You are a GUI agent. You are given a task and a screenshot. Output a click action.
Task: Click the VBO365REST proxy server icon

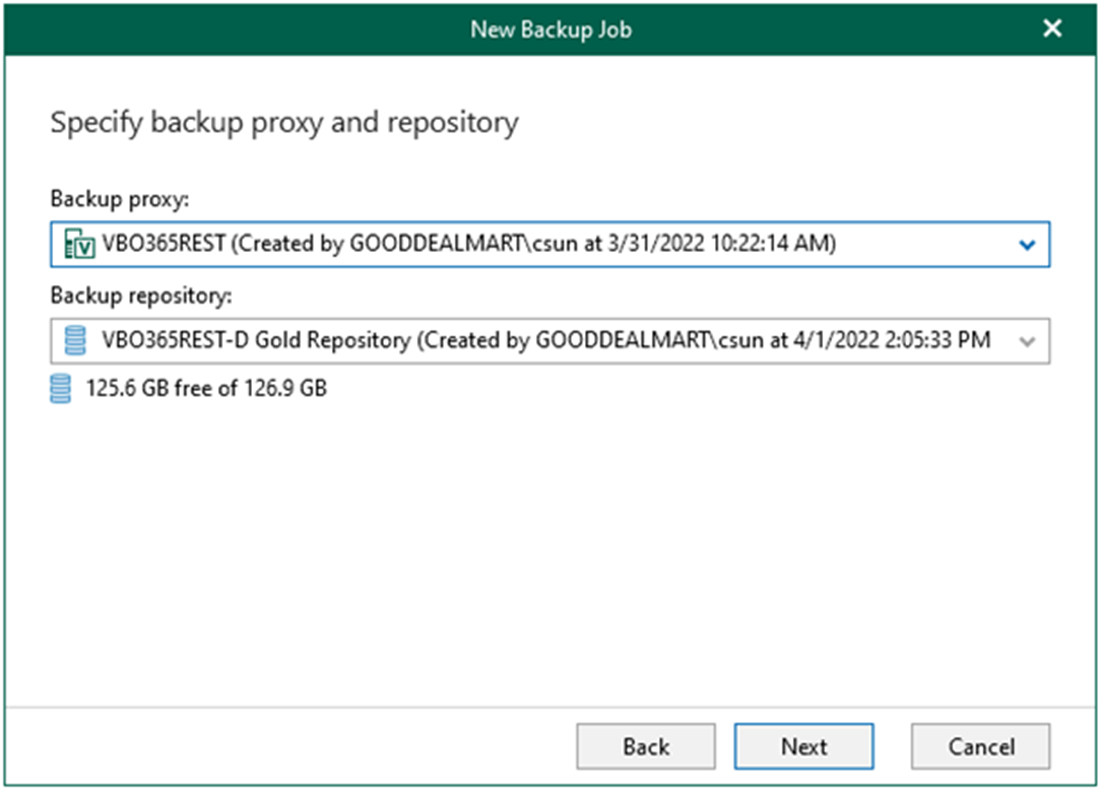(x=79, y=244)
